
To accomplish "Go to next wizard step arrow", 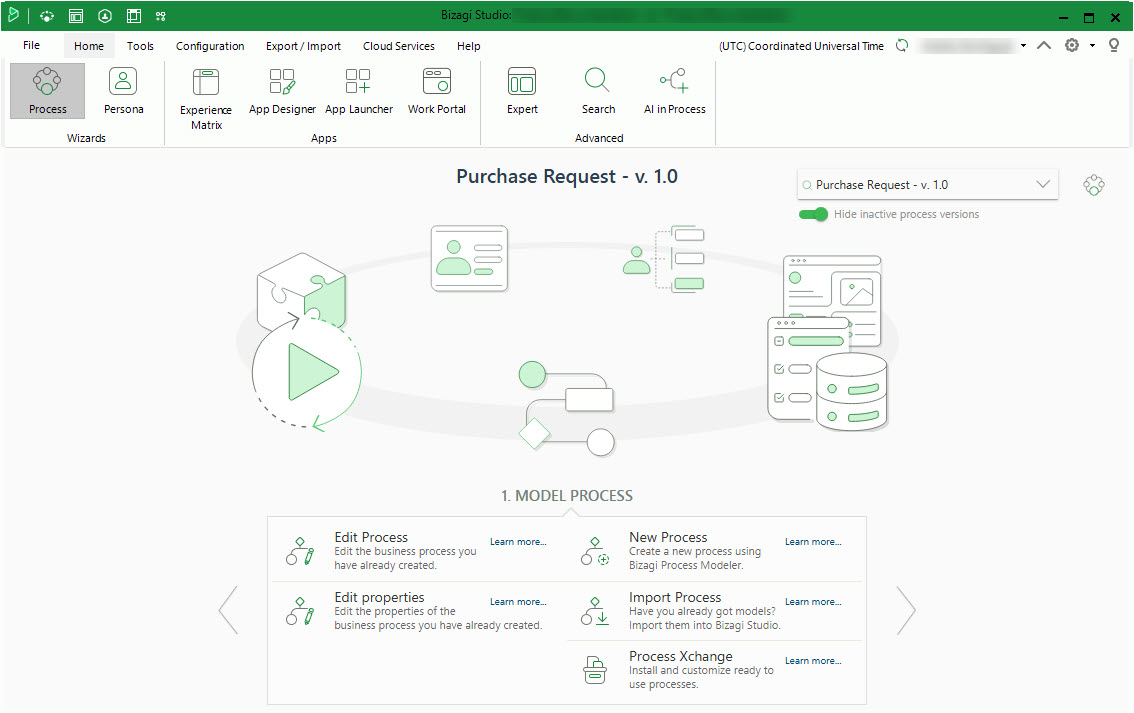I will click(x=906, y=610).
